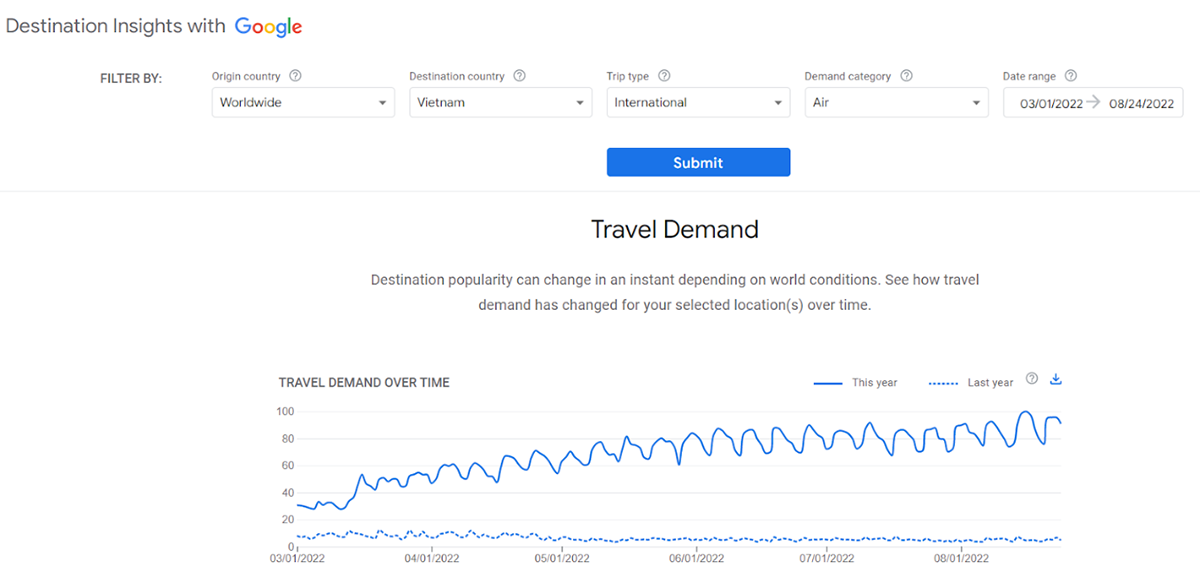Click the Destination Insights with Google title

coord(115,27)
